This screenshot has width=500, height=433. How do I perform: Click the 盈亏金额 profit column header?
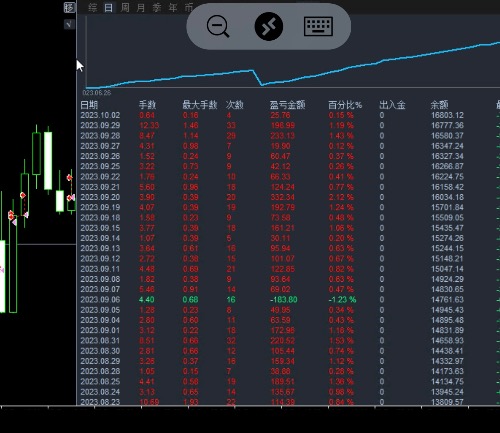pyautogui.click(x=287, y=105)
